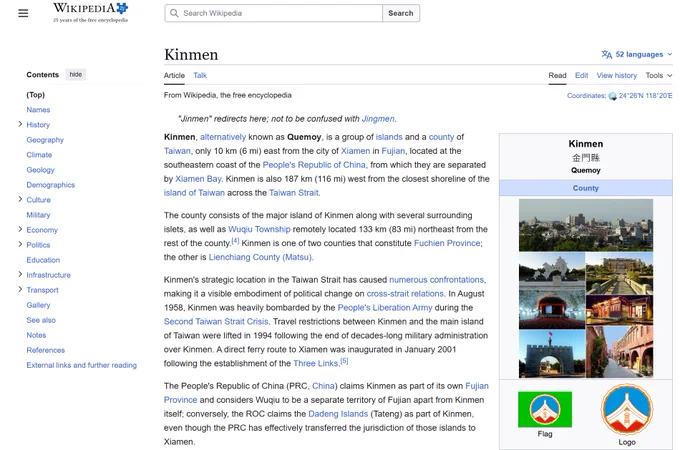680x450 pixels.
Task: Open the Fuchien Province link
Action: [x=447, y=243]
